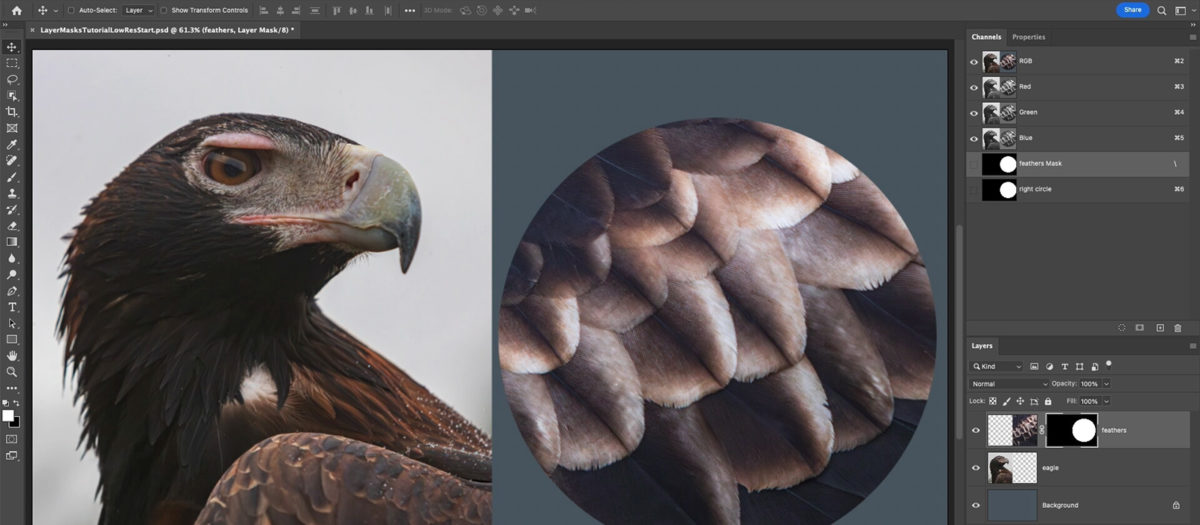Screen dimensions: 1200x525
Task: Show the right circle channel
Action: tap(975, 189)
